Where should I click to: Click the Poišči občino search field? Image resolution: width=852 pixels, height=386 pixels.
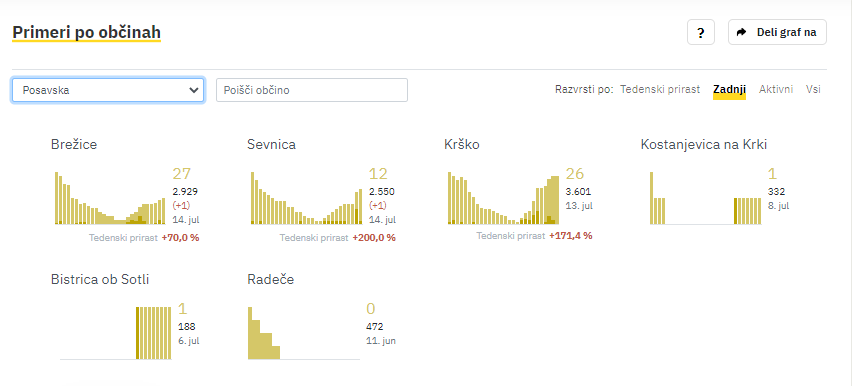(x=312, y=90)
